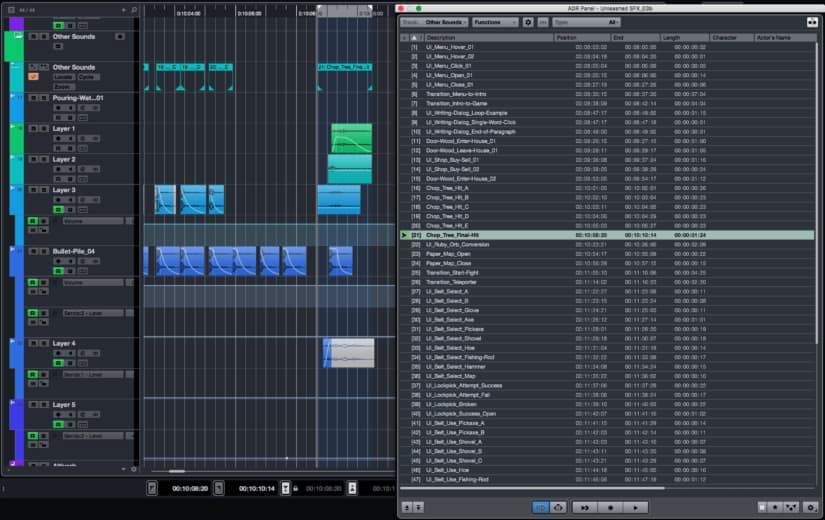This screenshot has height=520, width=825.
Task: Click the Cycle button on Other Sounds marker track
Action: (x=88, y=77)
